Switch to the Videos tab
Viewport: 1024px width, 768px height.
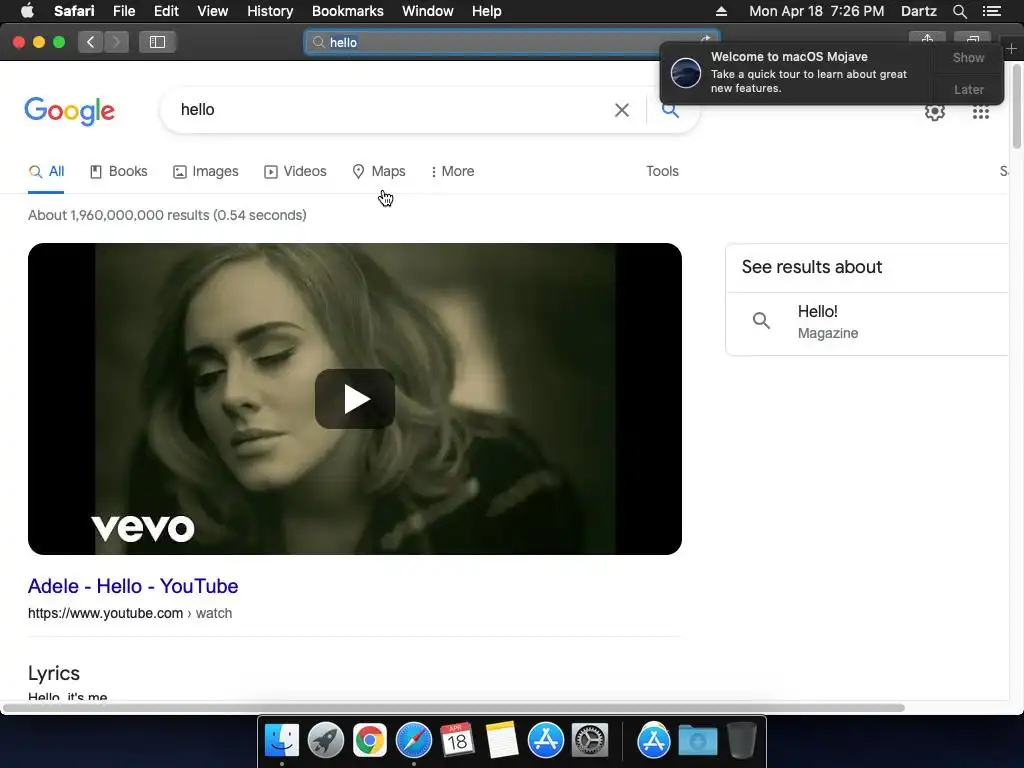tap(295, 172)
